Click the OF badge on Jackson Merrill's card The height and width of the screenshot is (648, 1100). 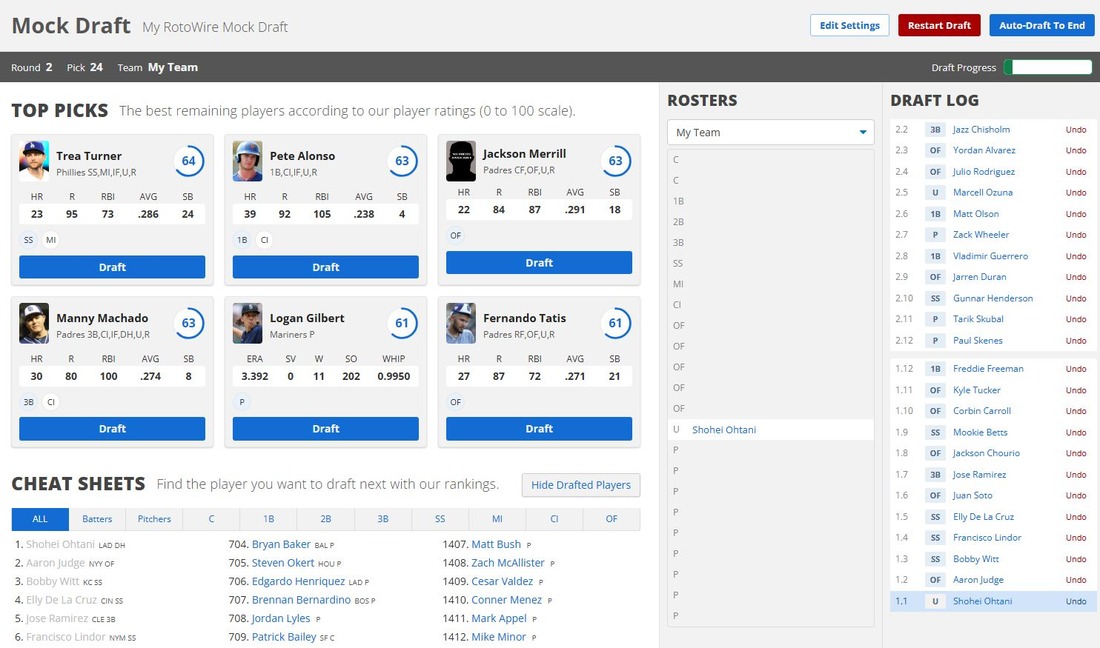tap(456, 235)
